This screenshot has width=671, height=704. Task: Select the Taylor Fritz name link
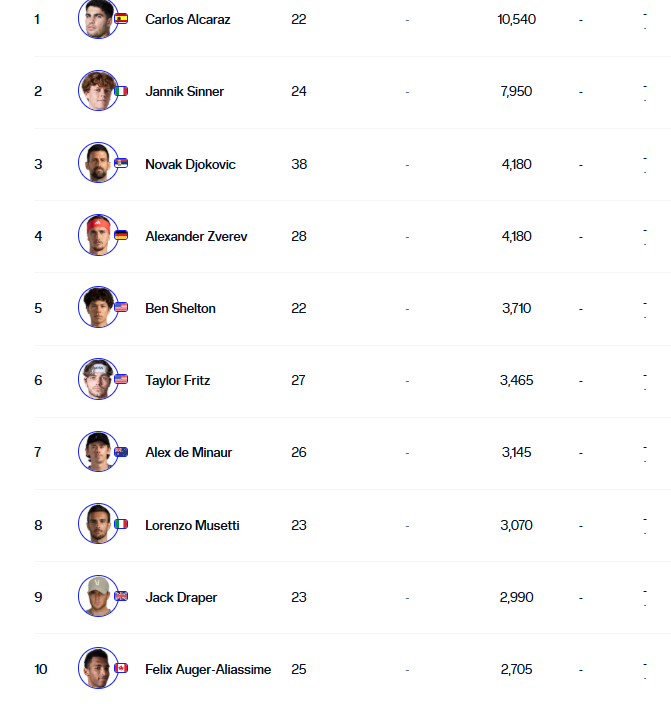coord(177,380)
